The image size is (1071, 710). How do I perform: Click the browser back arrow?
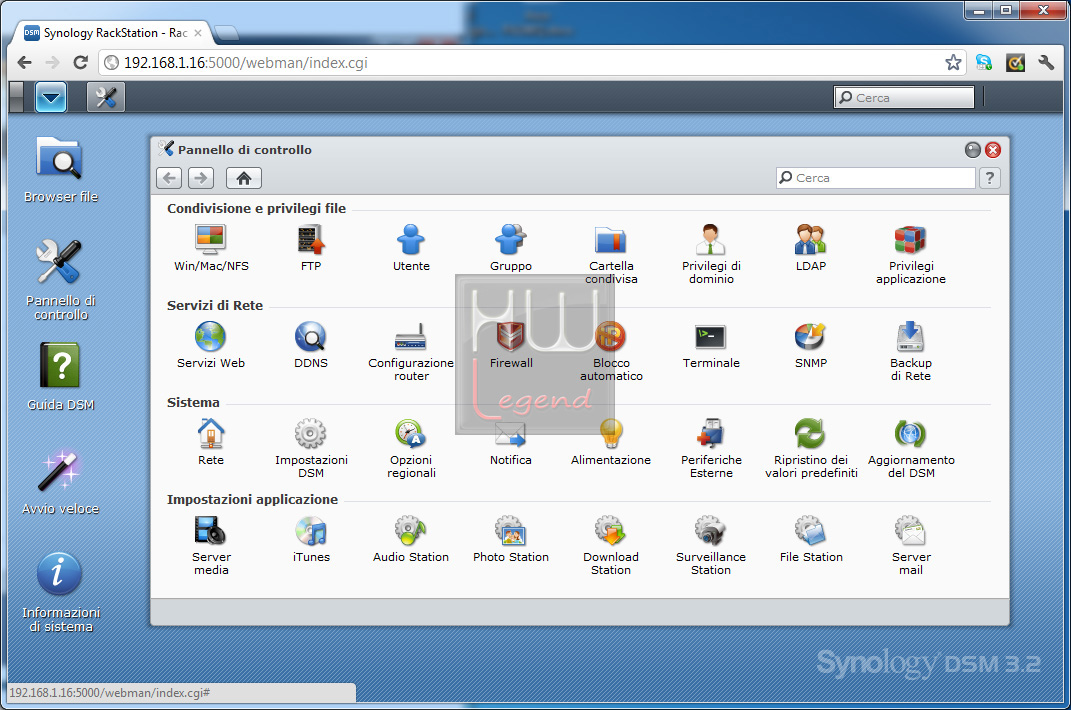point(25,63)
